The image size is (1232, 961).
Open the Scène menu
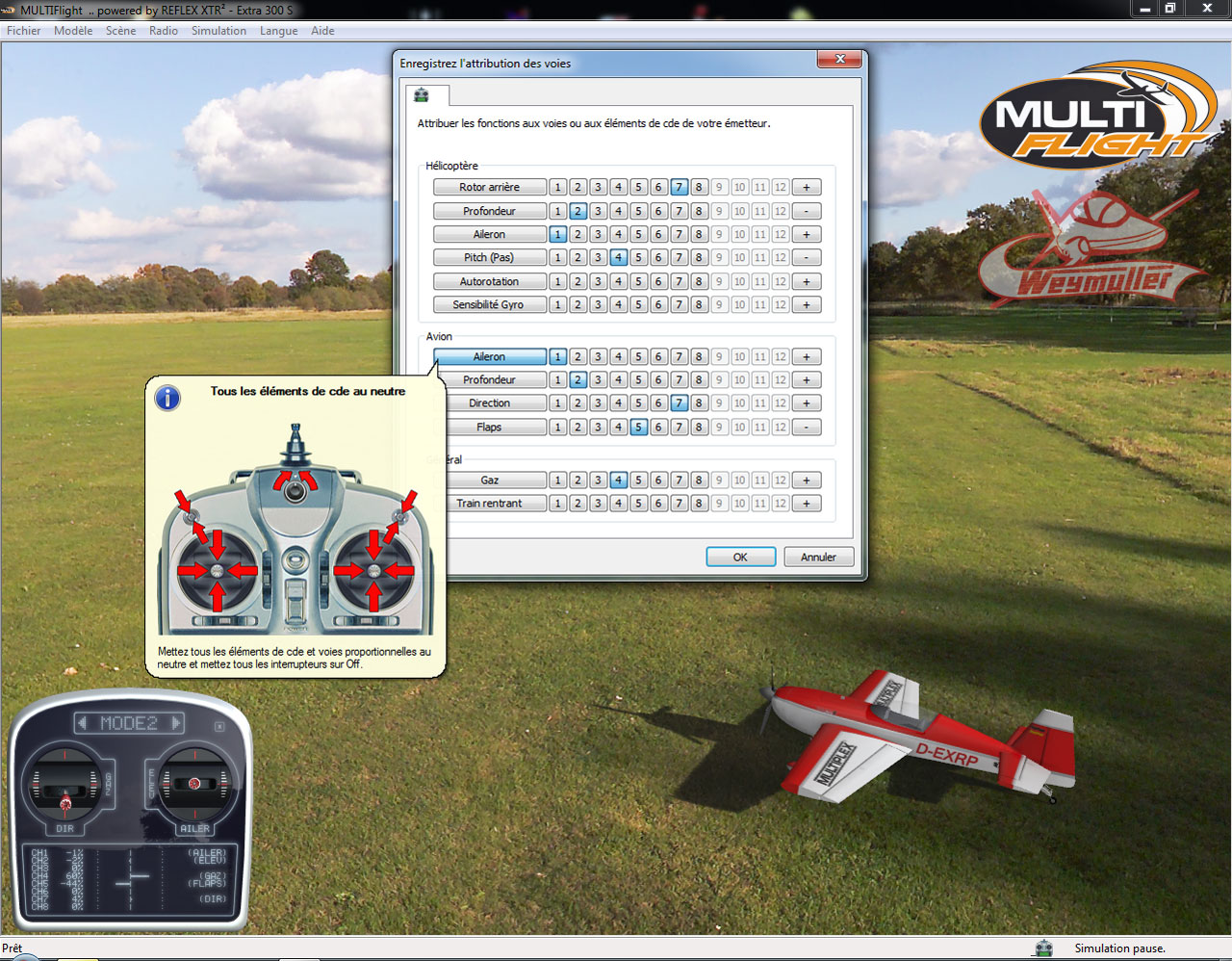(x=120, y=31)
